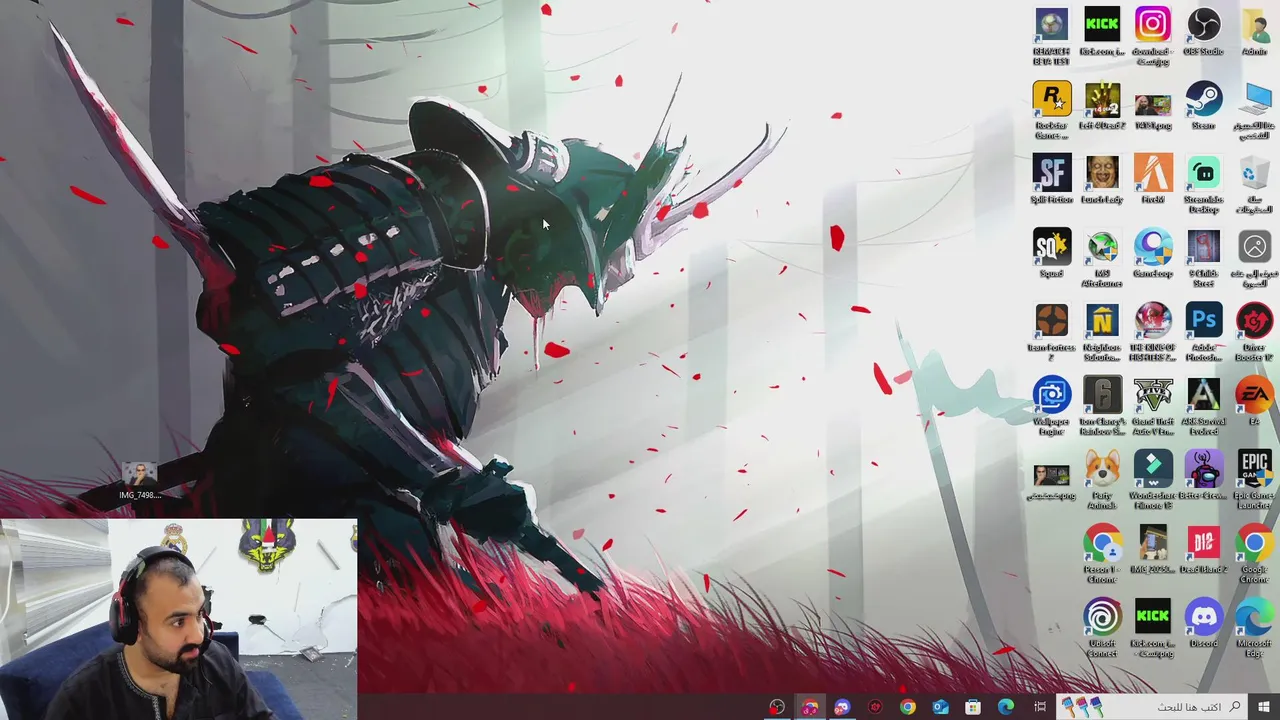This screenshot has width=1280, height=720.
Task: Launch the Lunch Lady game shortcut
Action: 1102,179
